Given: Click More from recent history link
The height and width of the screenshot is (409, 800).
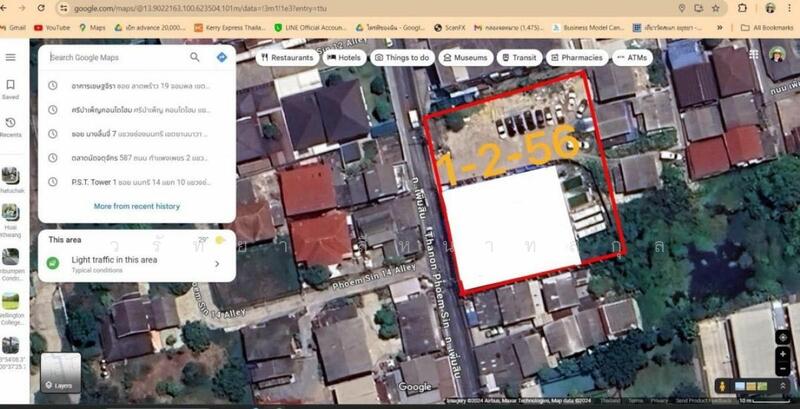Looking at the screenshot, I should point(137,206).
